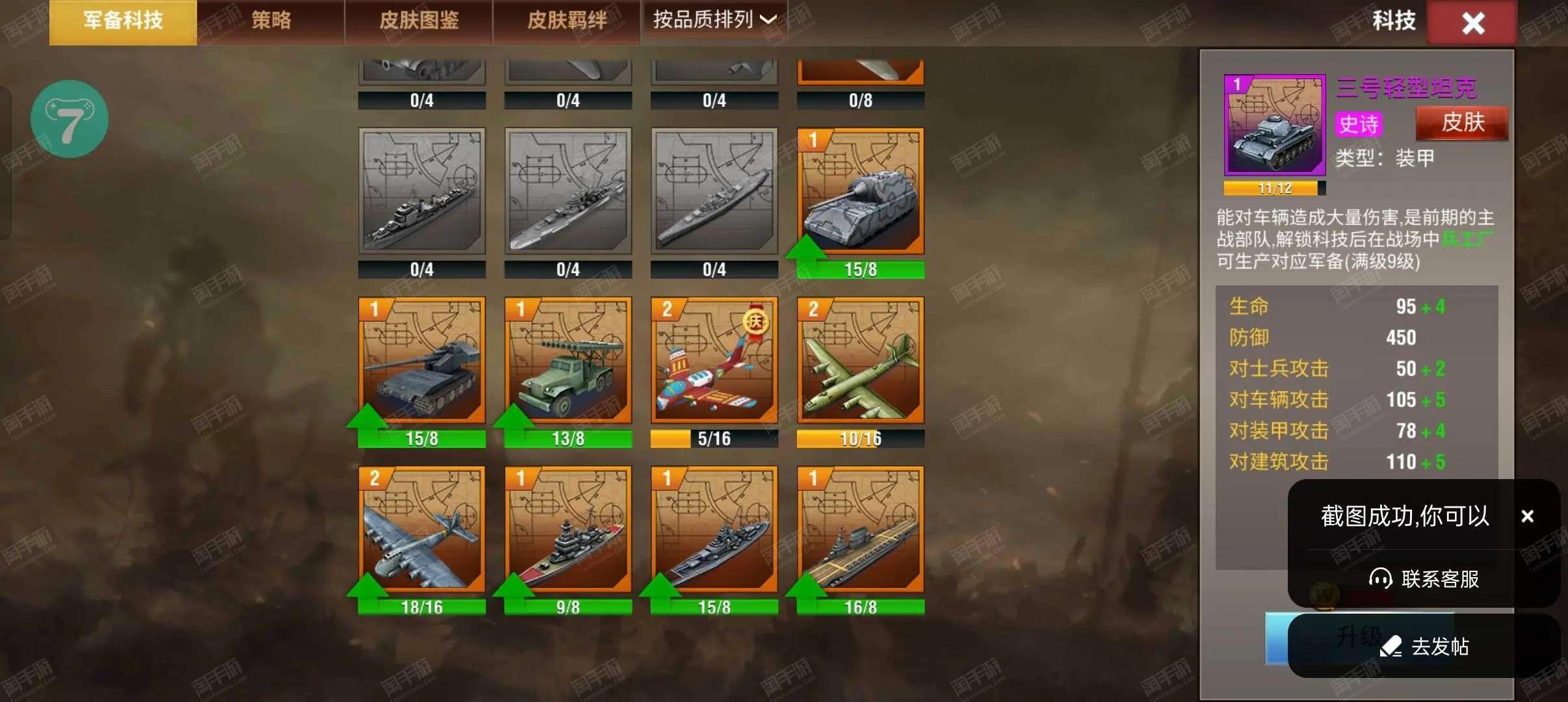Screen dimensions: 1568x702
Task: Tap 去发帖 to post the screenshot
Action: coord(1424,646)
